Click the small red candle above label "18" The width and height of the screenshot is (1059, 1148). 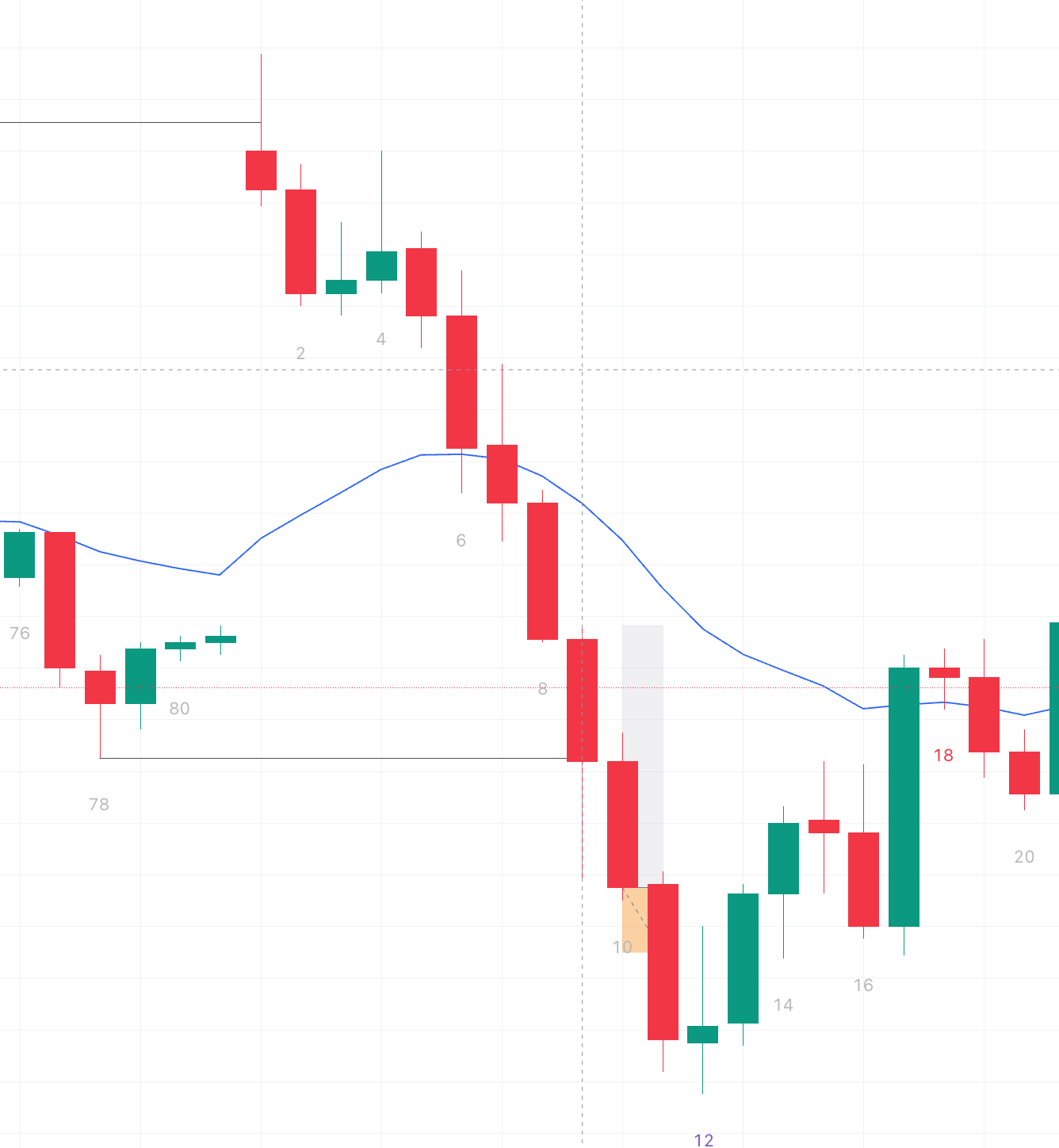tap(944, 672)
